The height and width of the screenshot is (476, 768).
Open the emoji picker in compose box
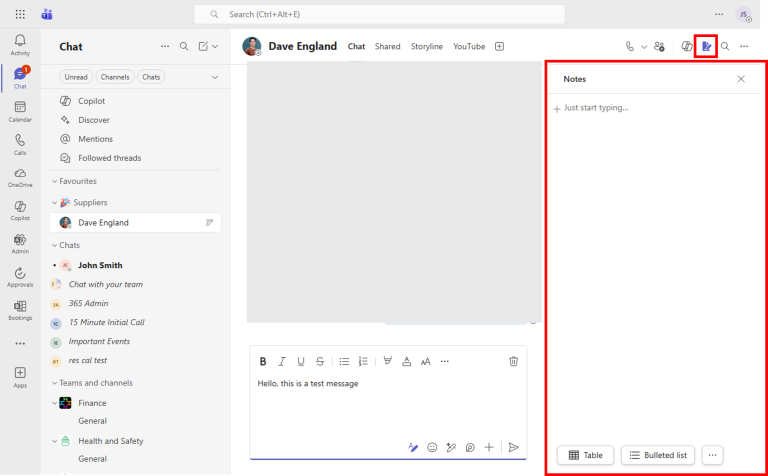[x=432, y=448]
